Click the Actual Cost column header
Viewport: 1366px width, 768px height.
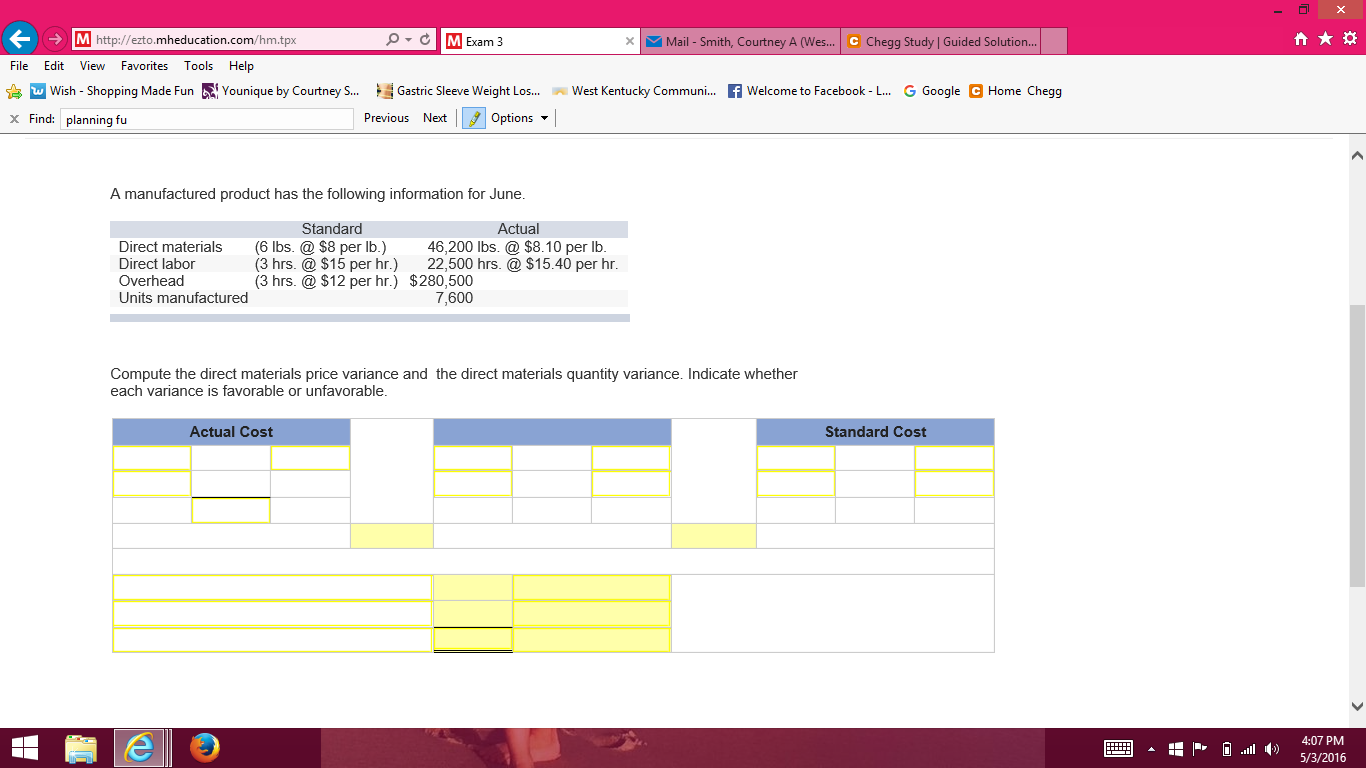(231, 432)
